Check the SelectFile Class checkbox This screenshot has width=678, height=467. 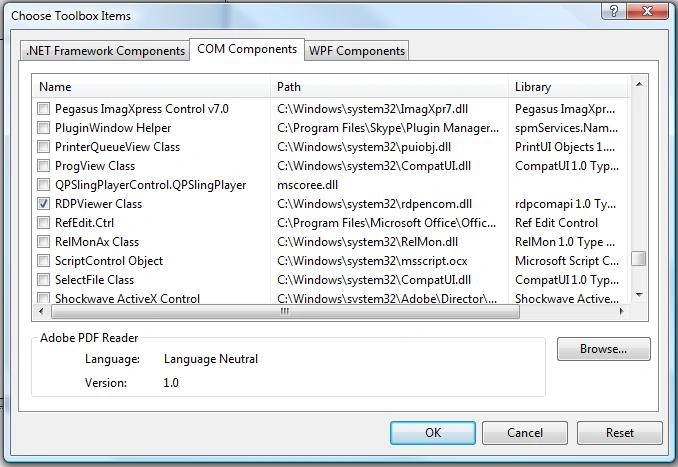click(43, 280)
